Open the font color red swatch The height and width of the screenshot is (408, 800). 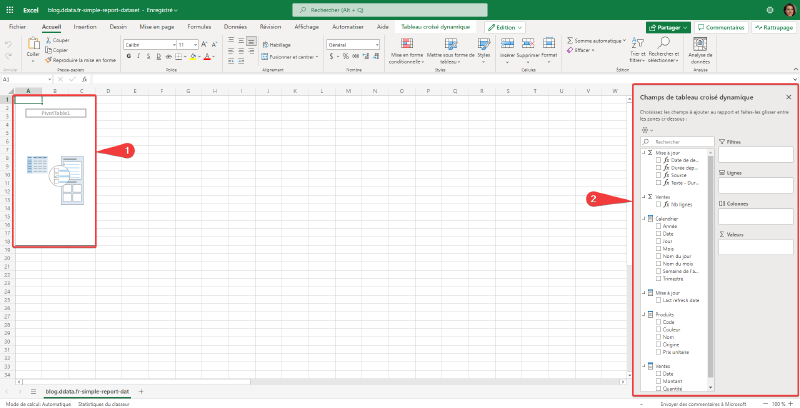[207, 56]
